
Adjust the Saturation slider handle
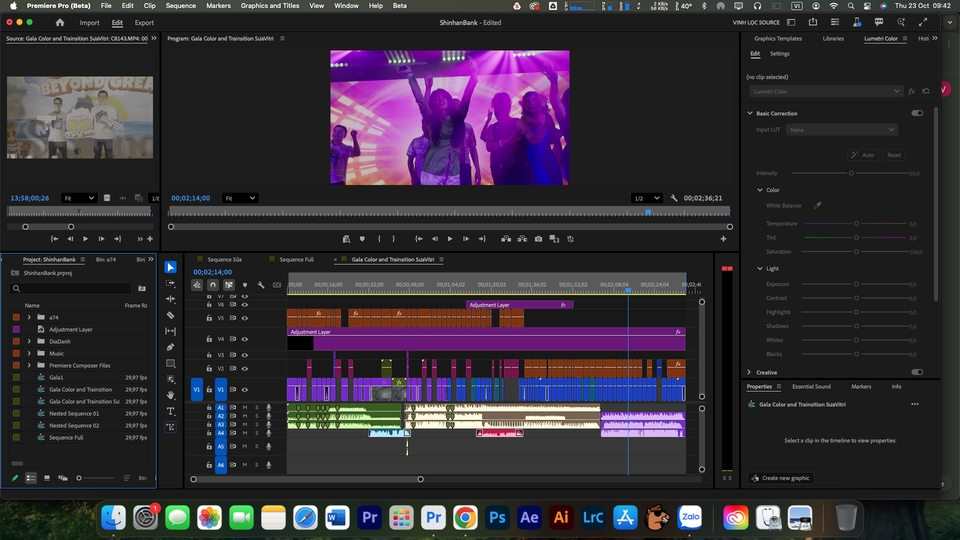857,251
